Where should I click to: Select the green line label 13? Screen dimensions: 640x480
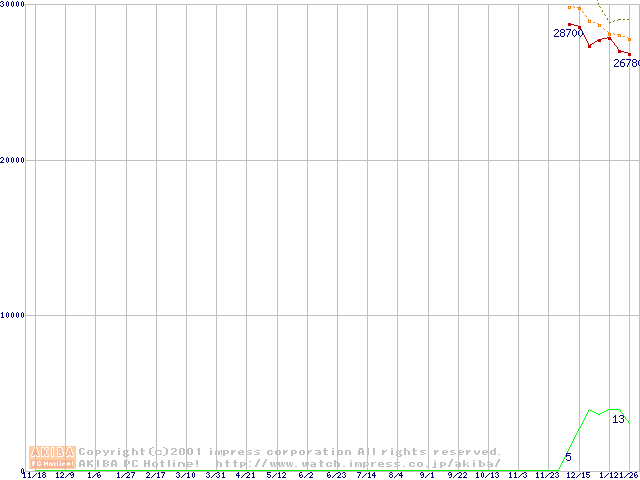[x=618, y=419]
